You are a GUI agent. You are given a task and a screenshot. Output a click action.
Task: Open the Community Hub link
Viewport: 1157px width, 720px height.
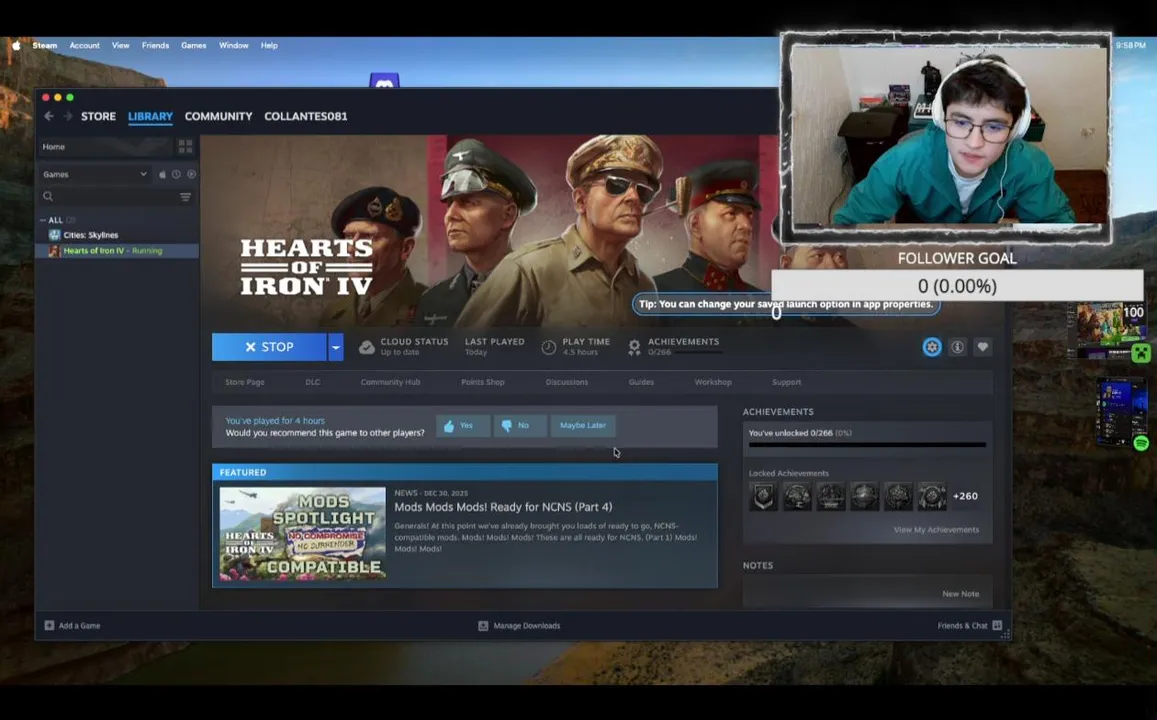pyautogui.click(x=390, y=382)
